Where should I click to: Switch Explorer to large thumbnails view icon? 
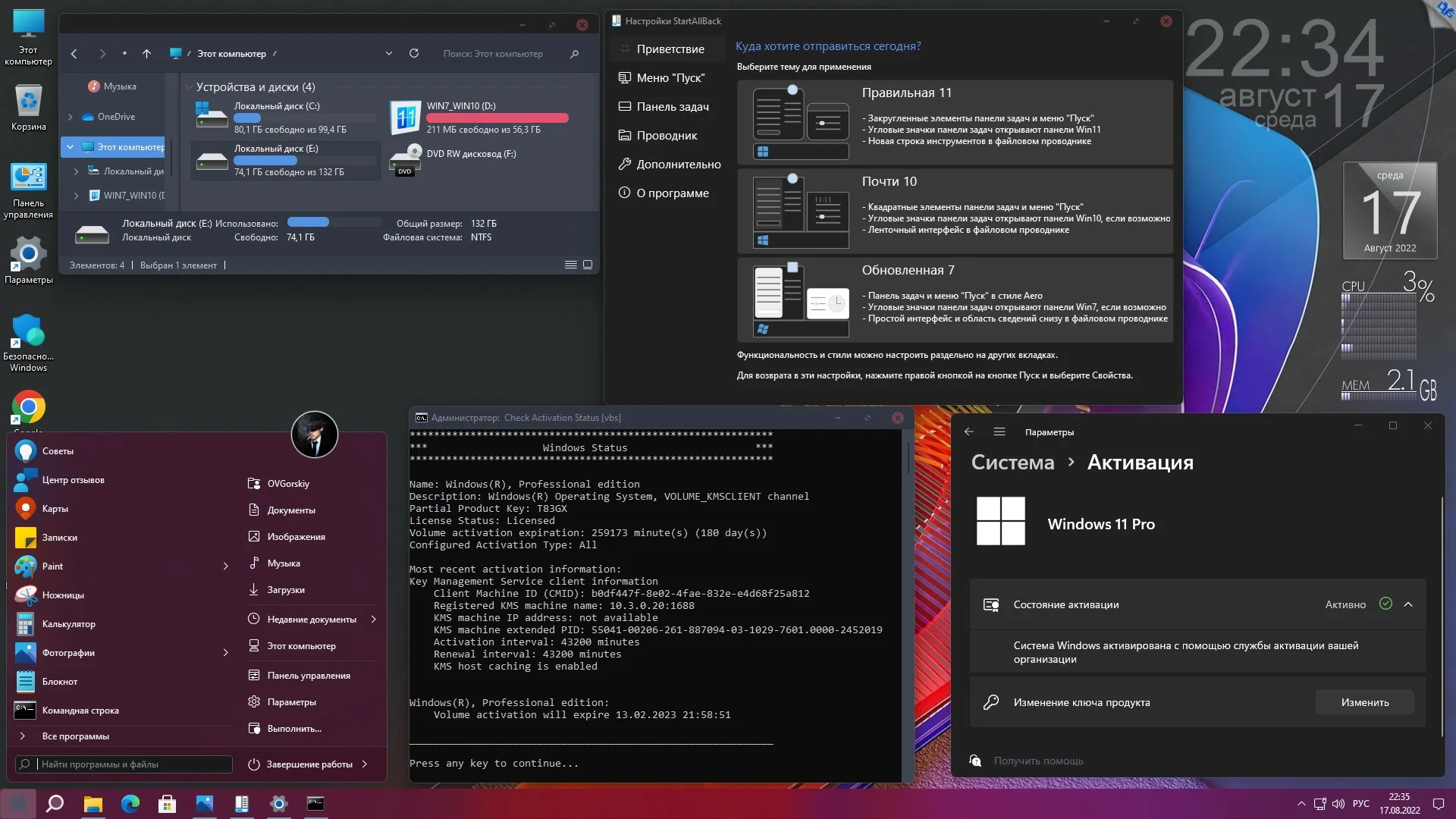(588, 265)
